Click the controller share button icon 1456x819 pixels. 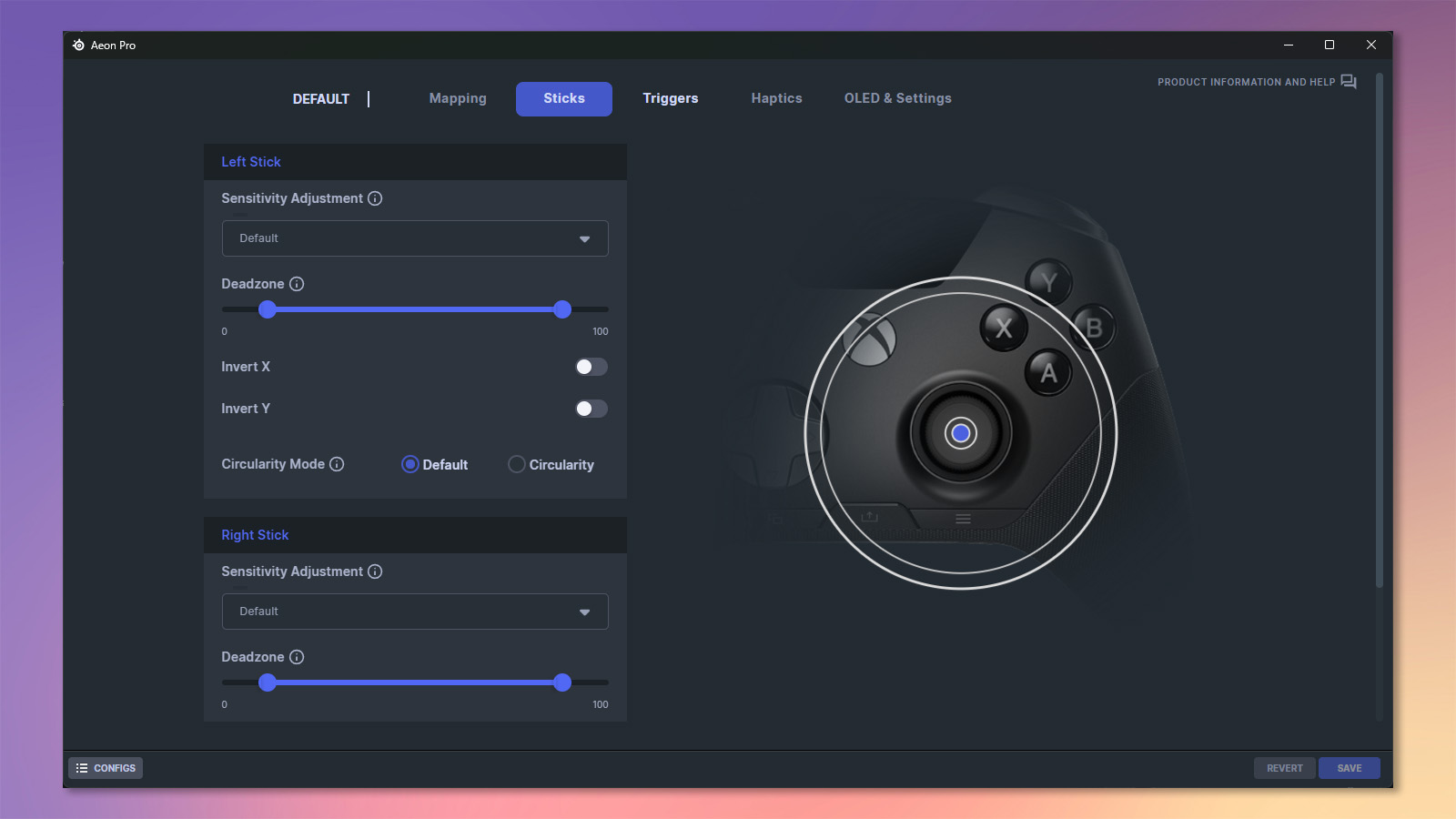(870, 517)
